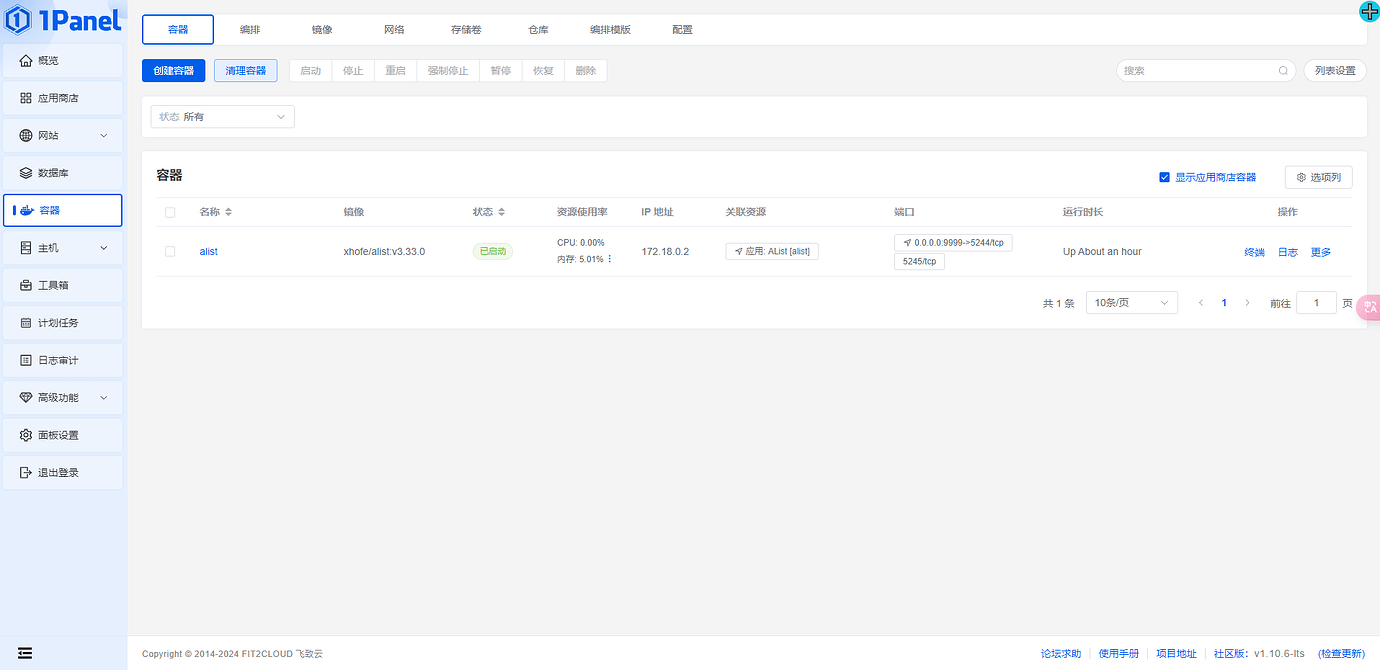Select the alist container row checkbox
The image size is (1380, 670).
(x=170, y=251)
